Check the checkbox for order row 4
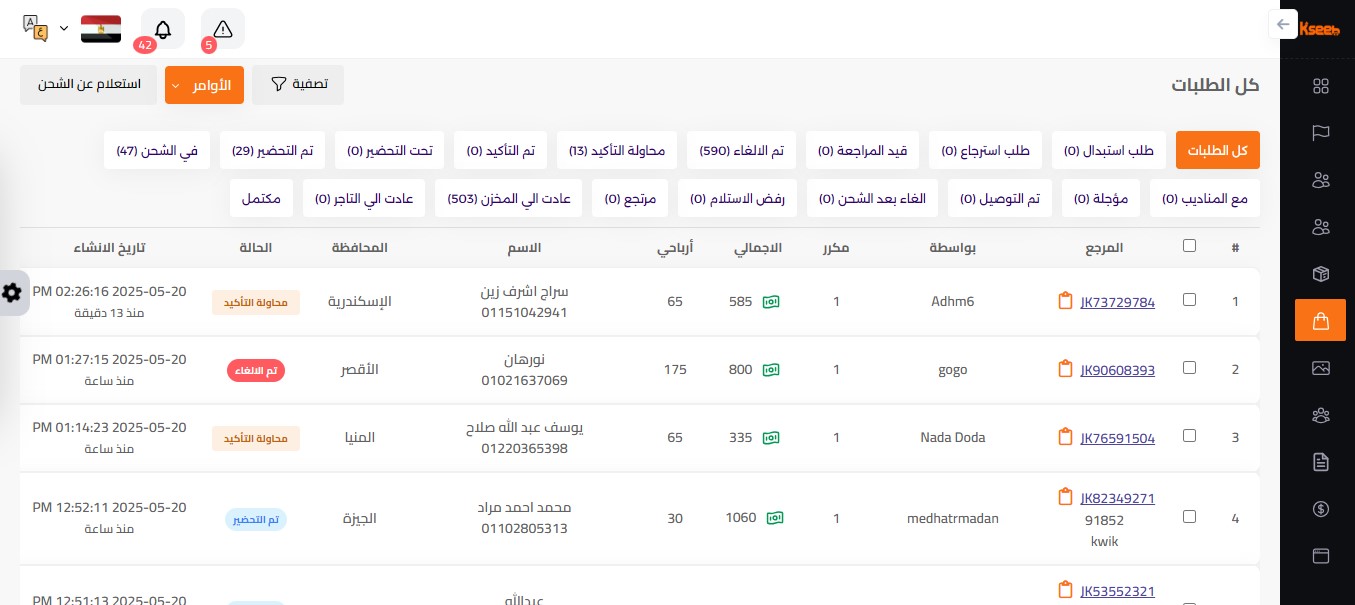Image resolution: width=1355 pixels, height=605 pixels. [x=1189, y=516]
